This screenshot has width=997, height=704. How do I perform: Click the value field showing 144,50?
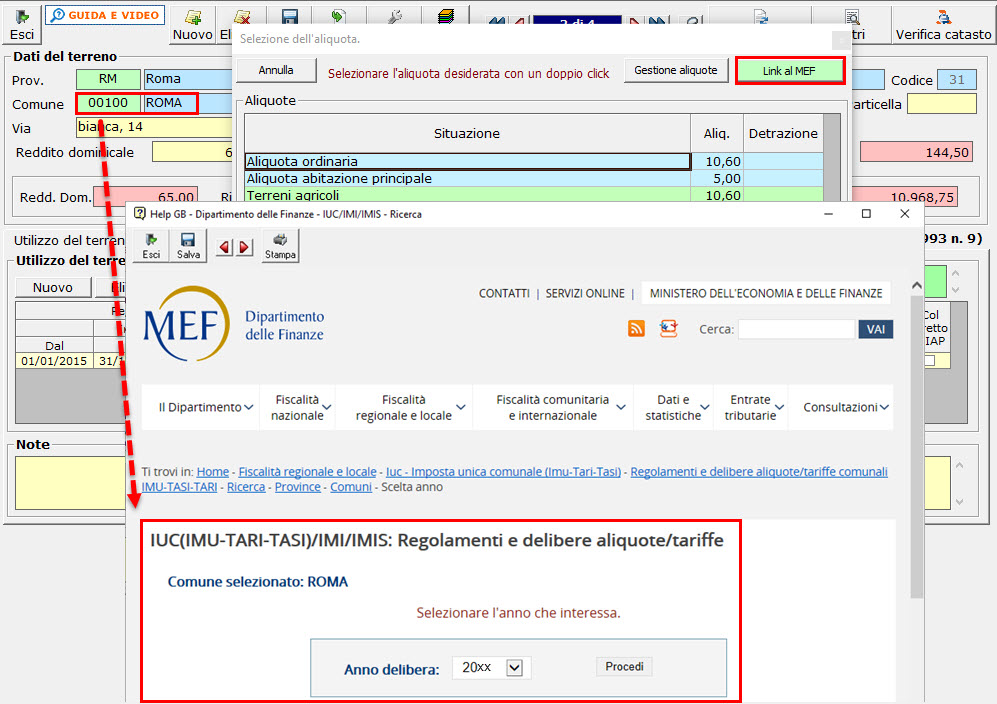coord(916,152)
